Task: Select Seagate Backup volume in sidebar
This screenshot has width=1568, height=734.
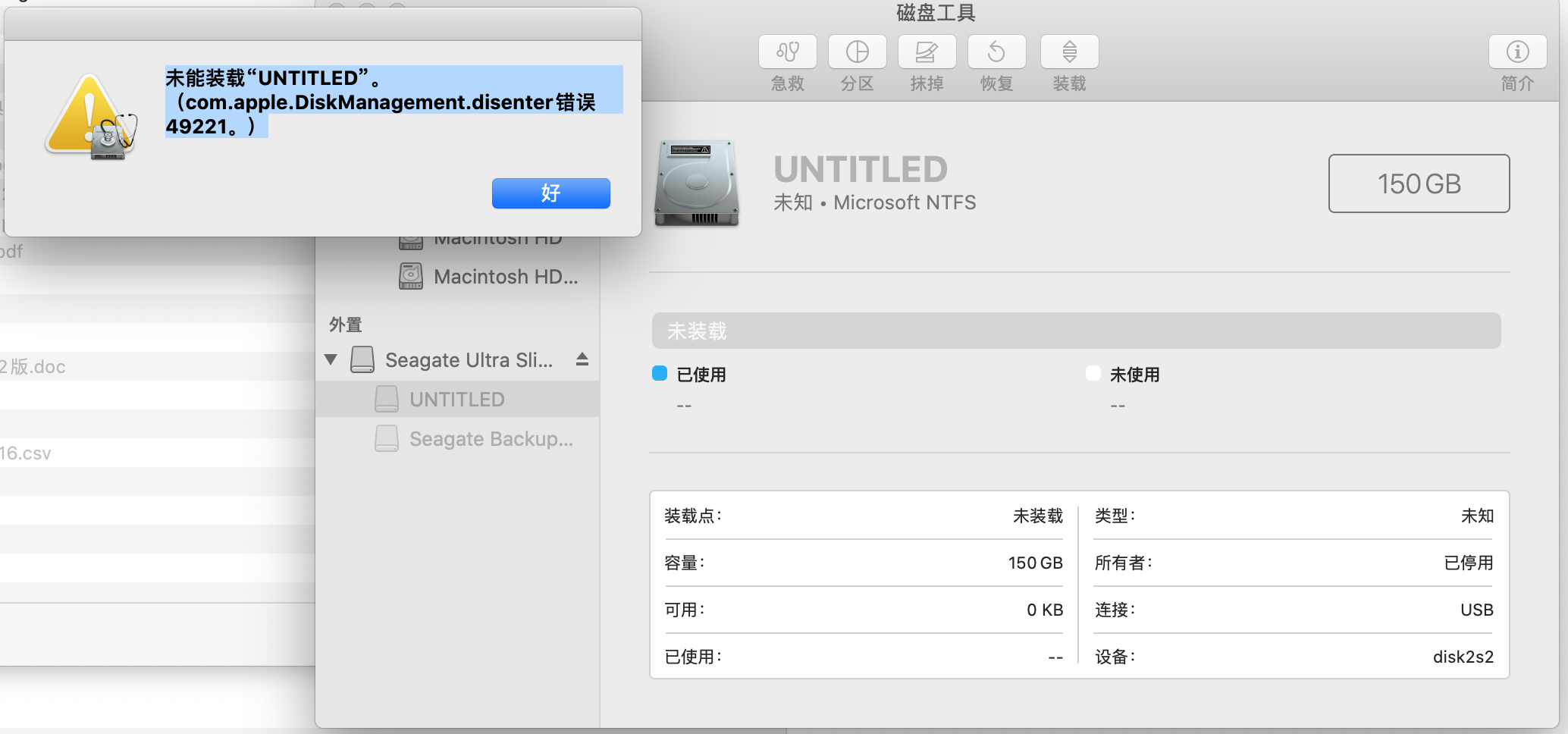Action: (x=490, y=439)
